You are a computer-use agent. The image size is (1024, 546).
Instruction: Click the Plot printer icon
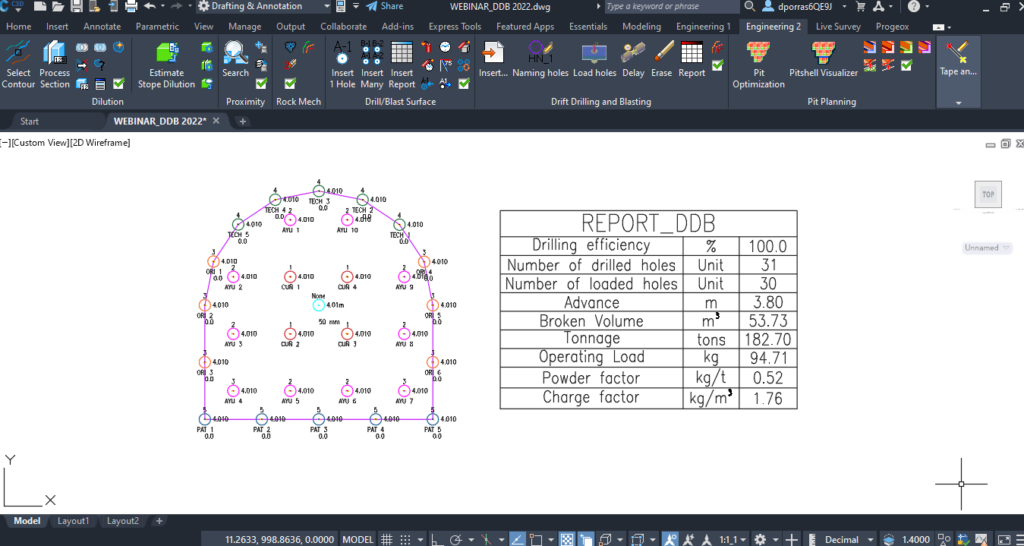coord(131,7)
